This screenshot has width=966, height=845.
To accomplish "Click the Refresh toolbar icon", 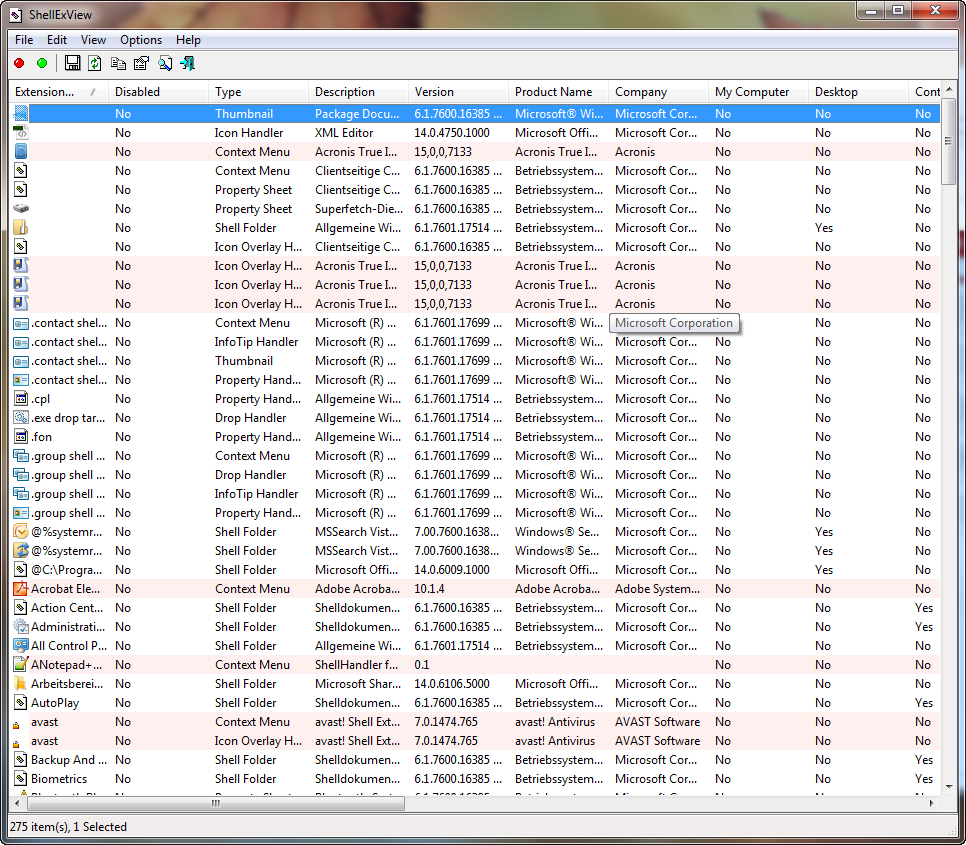I will coord(95,63).
